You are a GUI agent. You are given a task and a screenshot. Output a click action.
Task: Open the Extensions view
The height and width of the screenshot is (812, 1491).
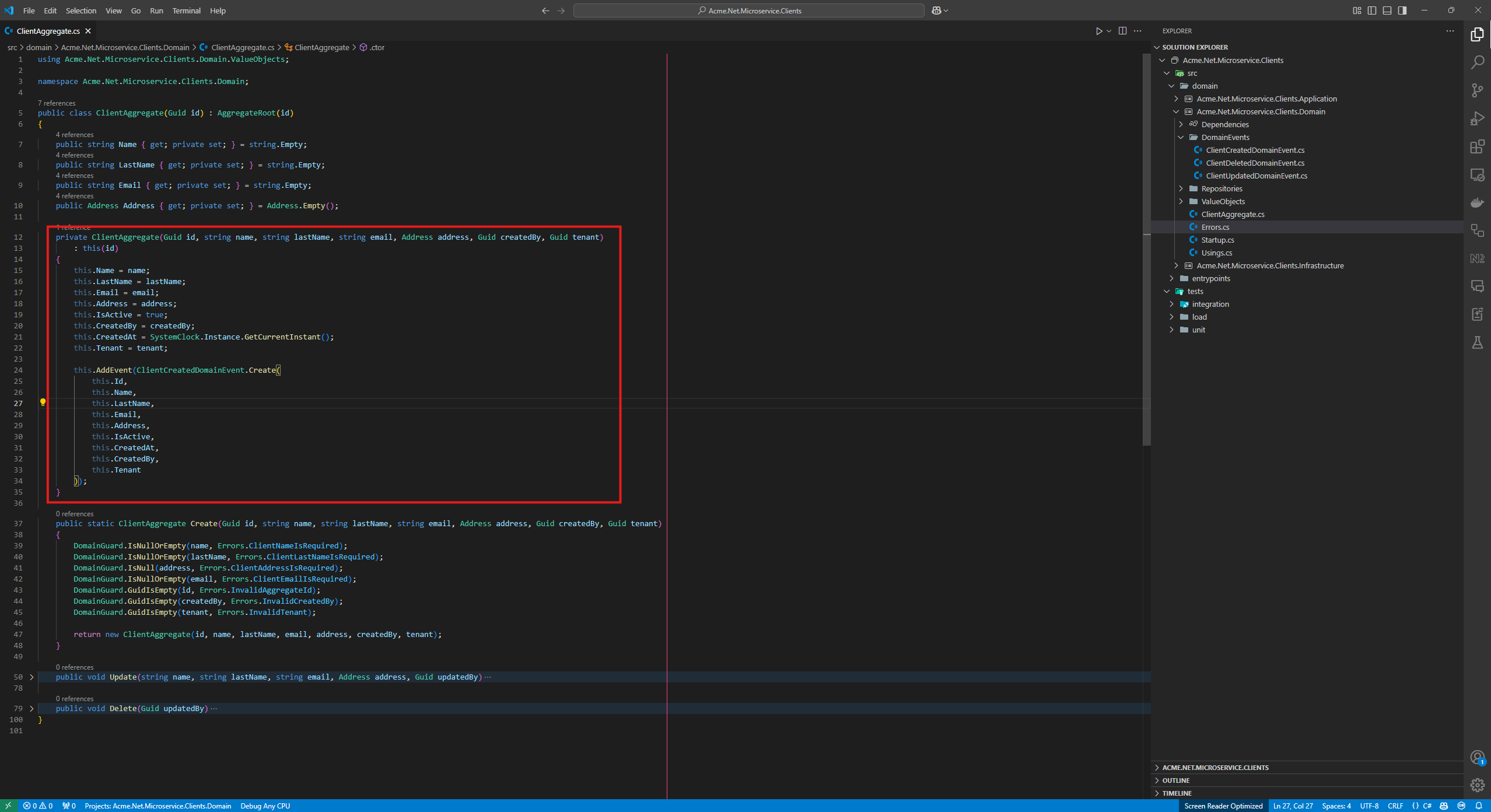pos(1477,146)
